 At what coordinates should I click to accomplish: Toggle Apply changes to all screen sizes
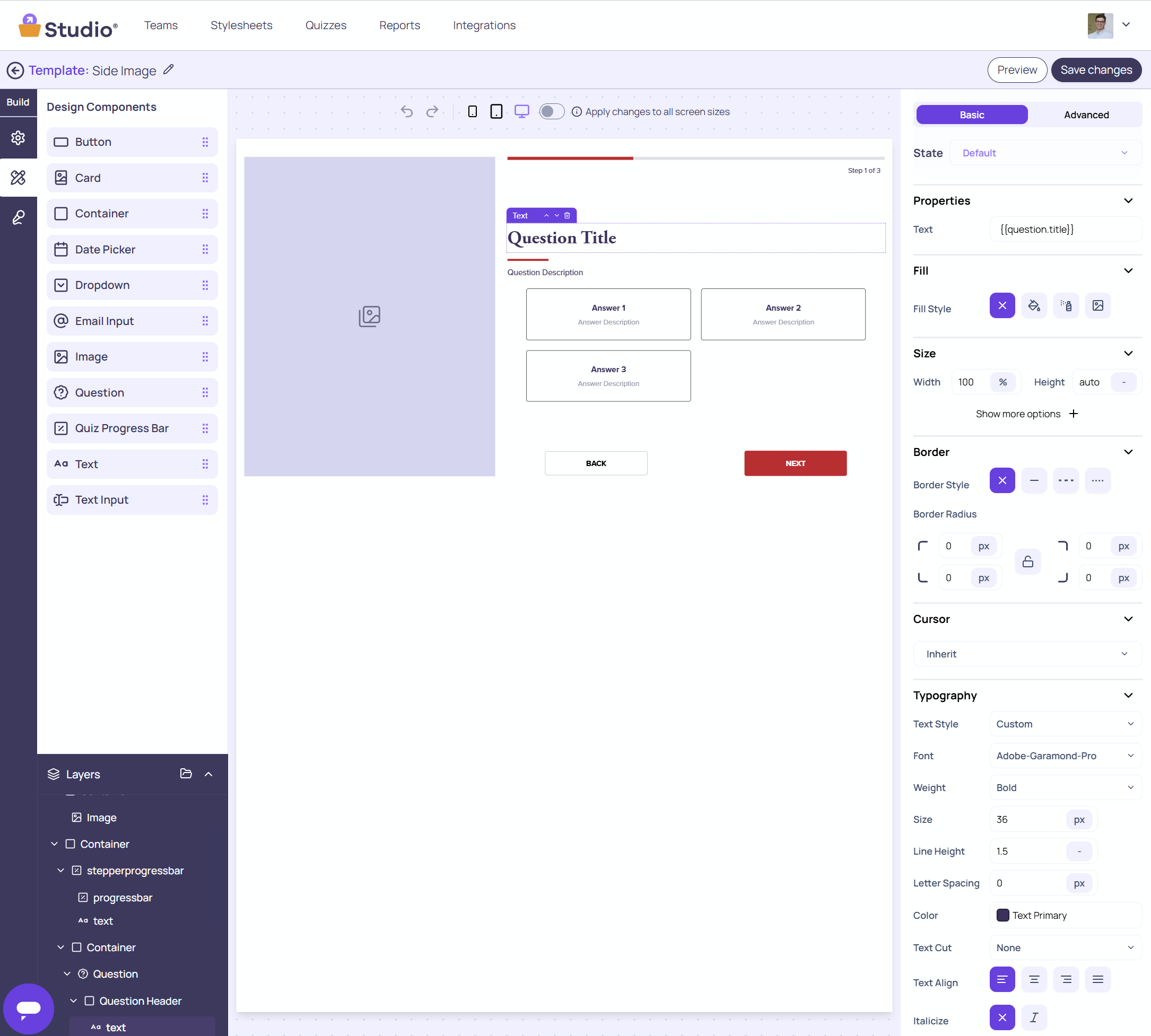(x=551, y=111)
